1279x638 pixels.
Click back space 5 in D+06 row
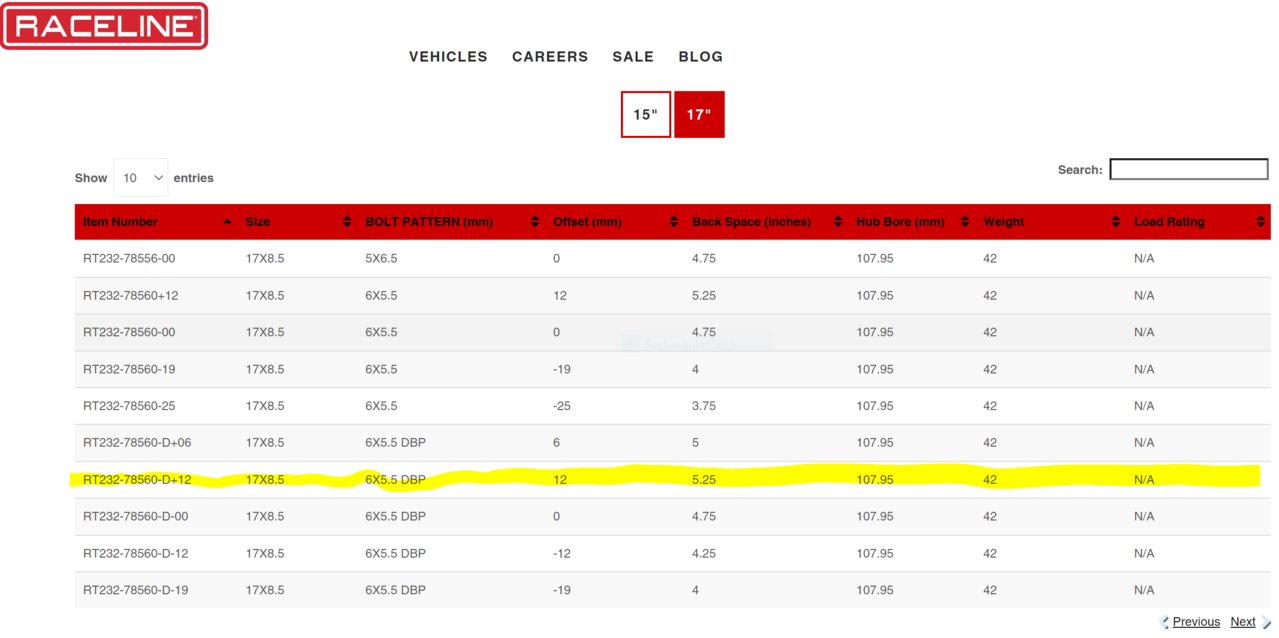point(696,442)
